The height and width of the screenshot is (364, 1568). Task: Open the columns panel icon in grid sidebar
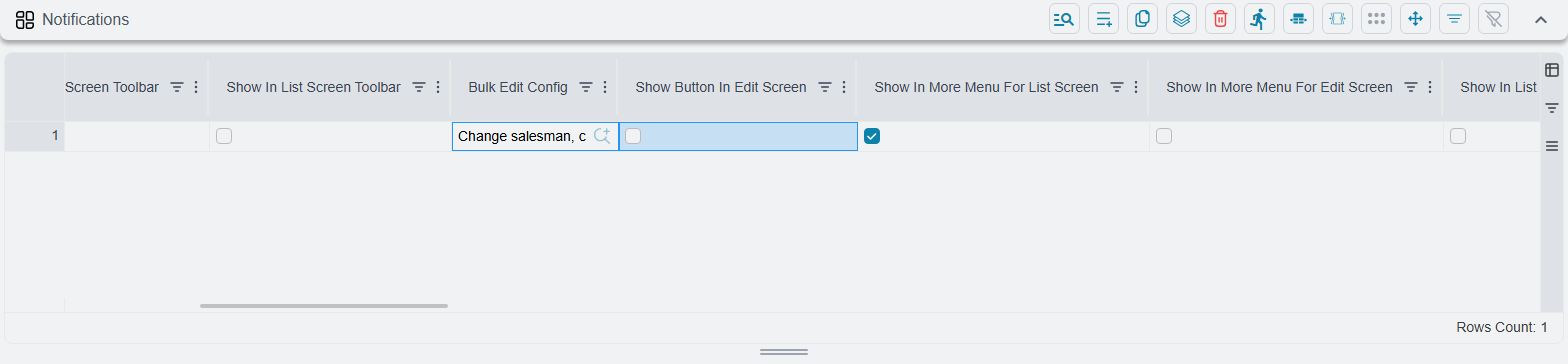point(1552,70)
